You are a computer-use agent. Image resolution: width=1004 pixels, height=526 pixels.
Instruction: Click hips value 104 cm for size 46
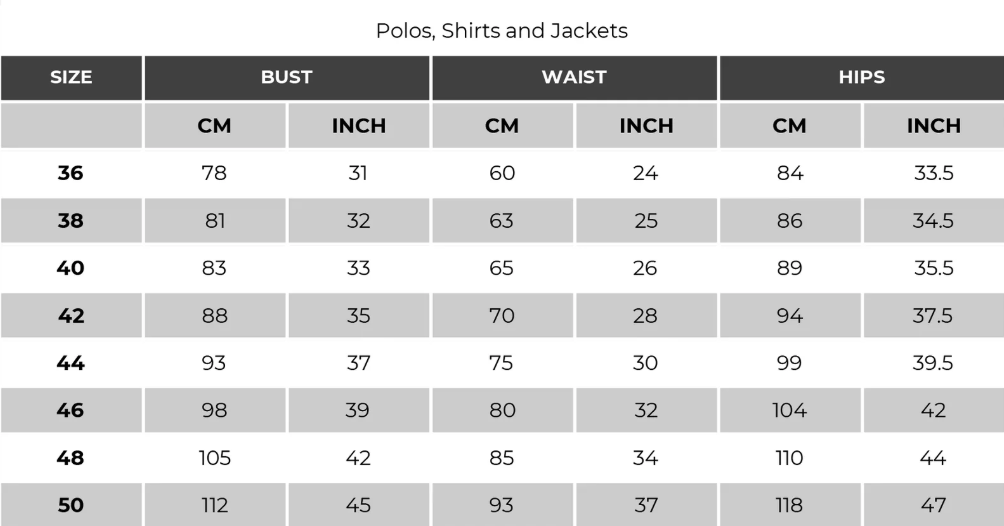[789, 410]
